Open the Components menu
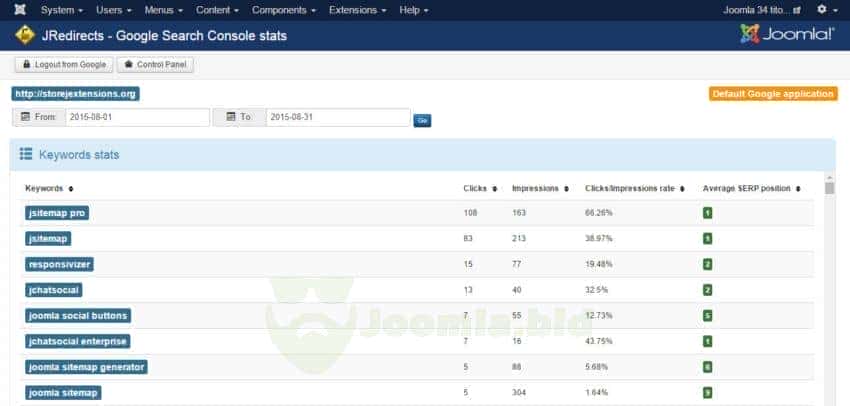Screen dimensions: 850x406 [284, 10]
